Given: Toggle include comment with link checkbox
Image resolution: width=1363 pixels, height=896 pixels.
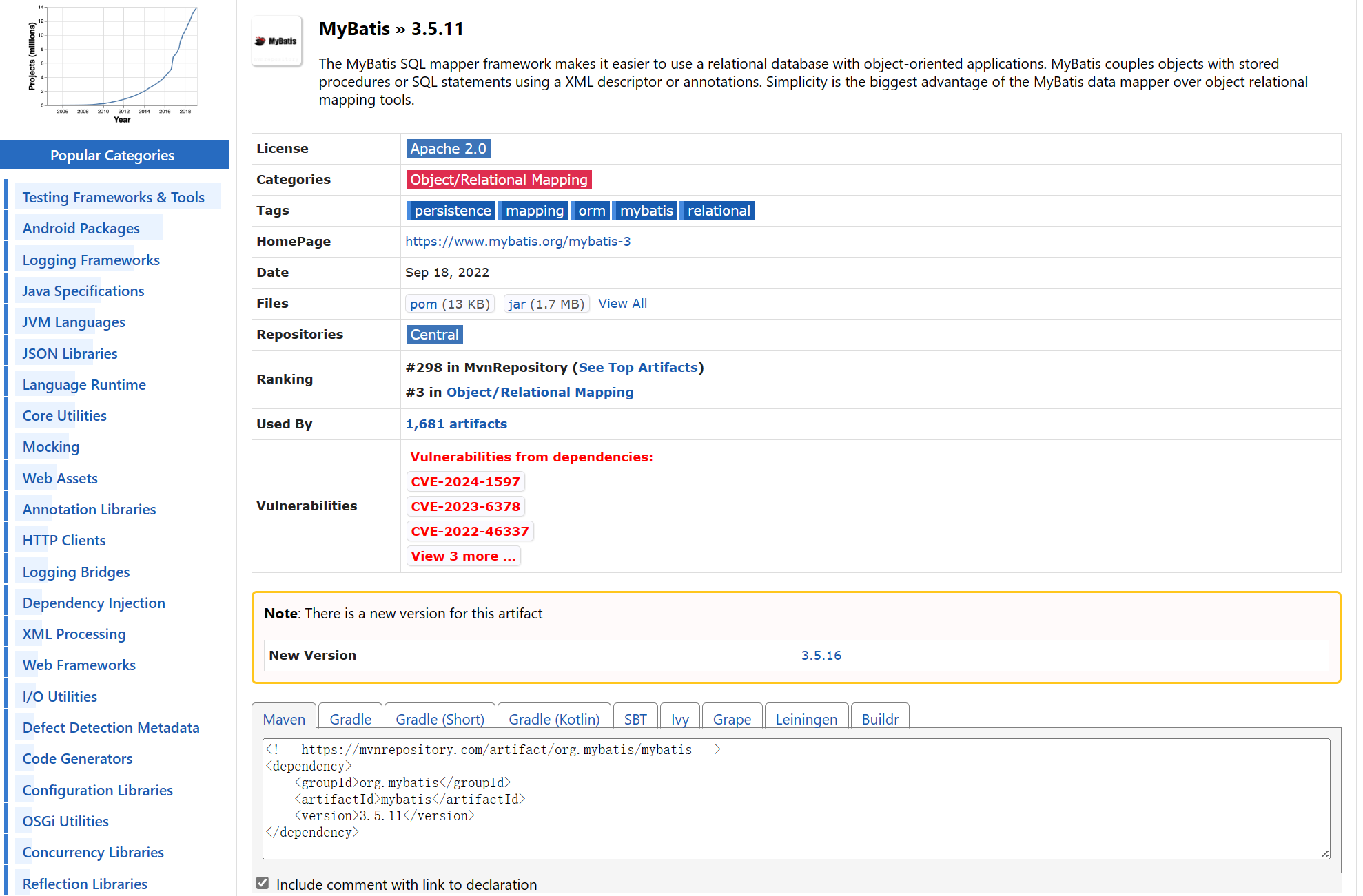Looking at the screenshot, I should point(263,884).
